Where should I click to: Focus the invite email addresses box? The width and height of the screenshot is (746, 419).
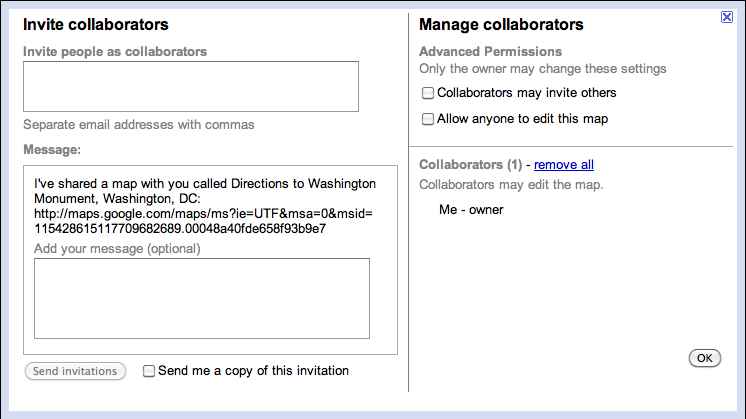[191, 87]
